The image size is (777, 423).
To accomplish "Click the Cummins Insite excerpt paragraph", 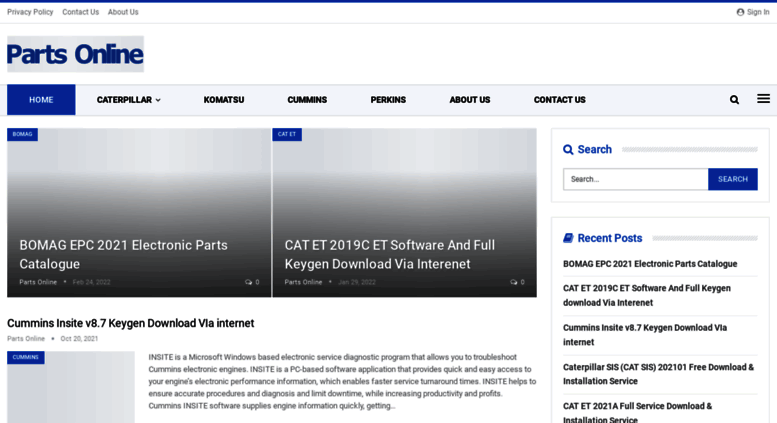I will (x=342, y=381).
